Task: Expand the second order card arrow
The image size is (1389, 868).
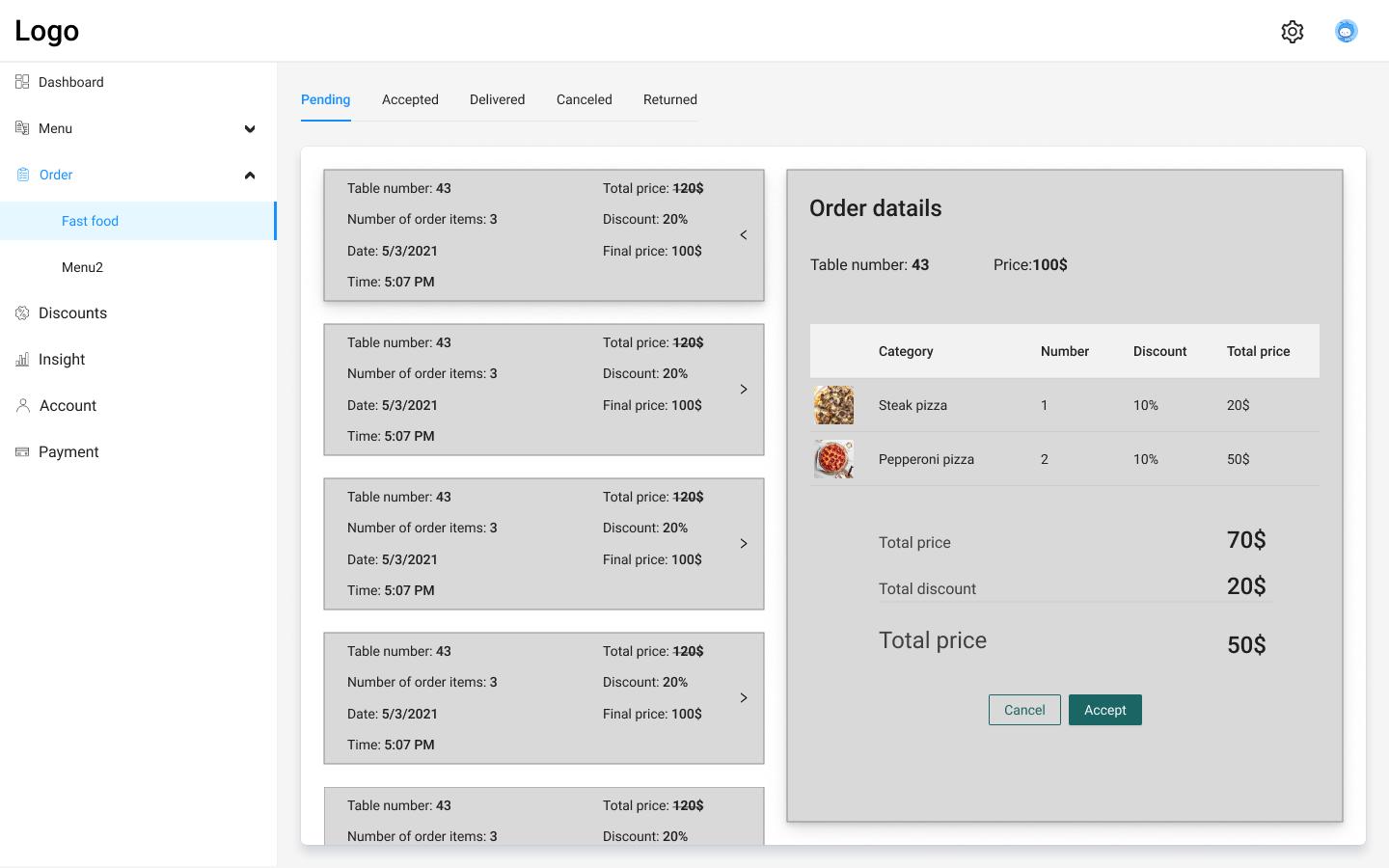Action: point(744,390)
